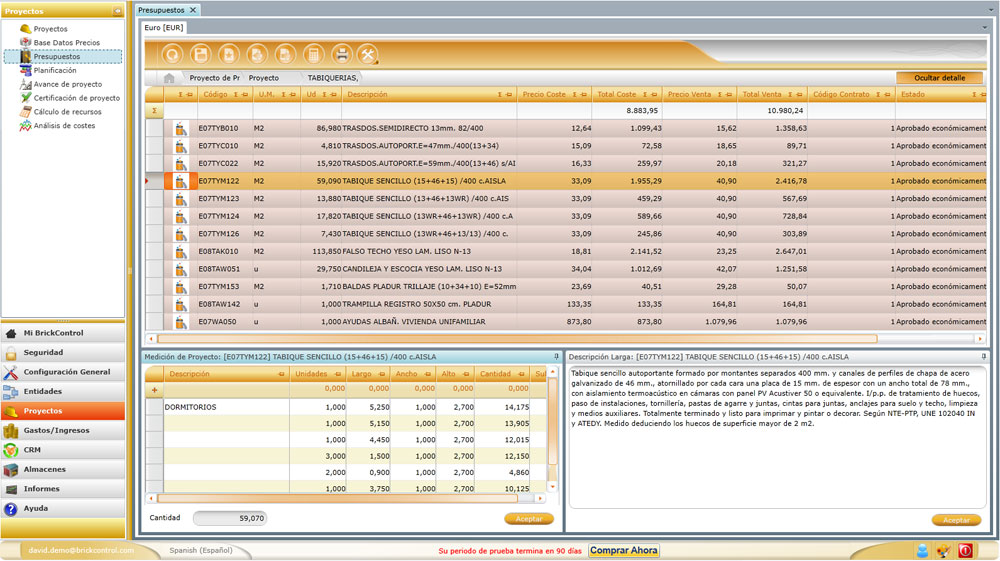The width and height of the screenshot is (1000, 561).
Task: Open Cálculo de recursos in the tree
Action: (x=67, y=112)
